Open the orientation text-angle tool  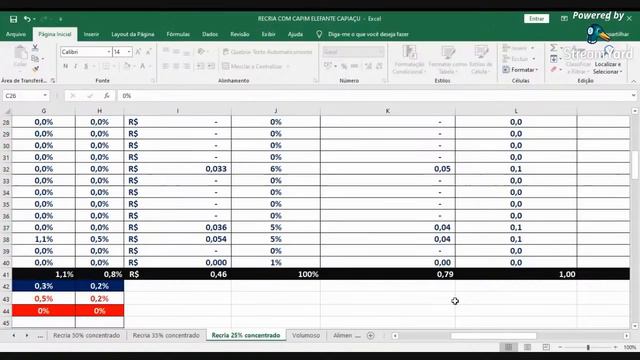pyautogui.click(x=201, y=52)
